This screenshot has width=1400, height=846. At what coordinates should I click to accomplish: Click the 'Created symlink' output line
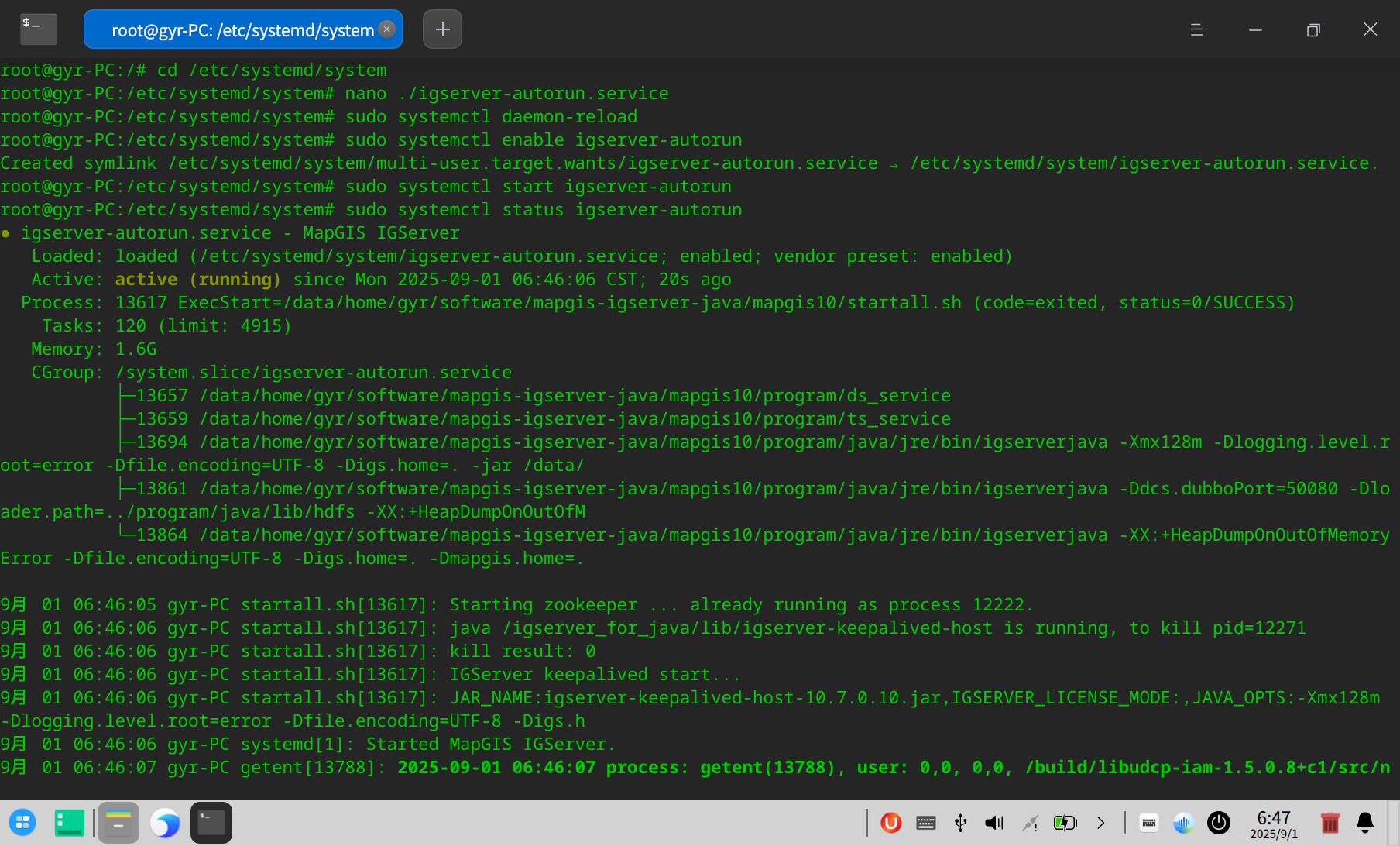pyautogui.click(x=689, y=163)
